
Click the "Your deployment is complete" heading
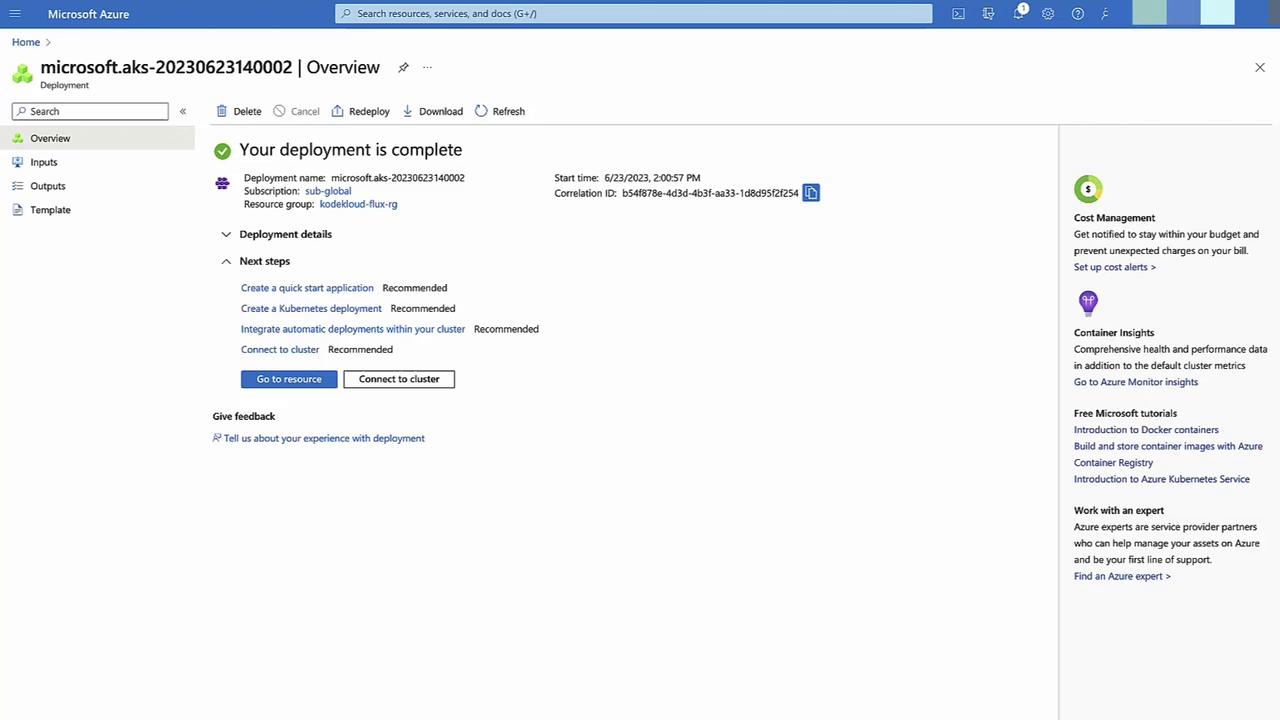[x=351, y=150]
